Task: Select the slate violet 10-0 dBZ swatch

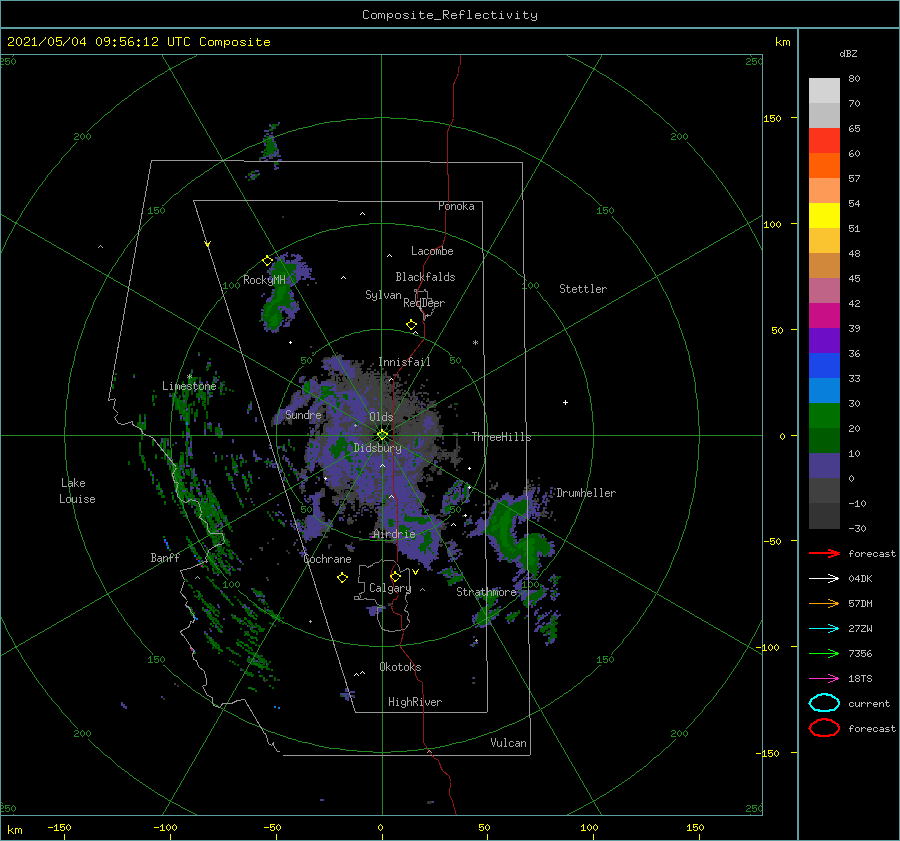Action: click(824, 466)
